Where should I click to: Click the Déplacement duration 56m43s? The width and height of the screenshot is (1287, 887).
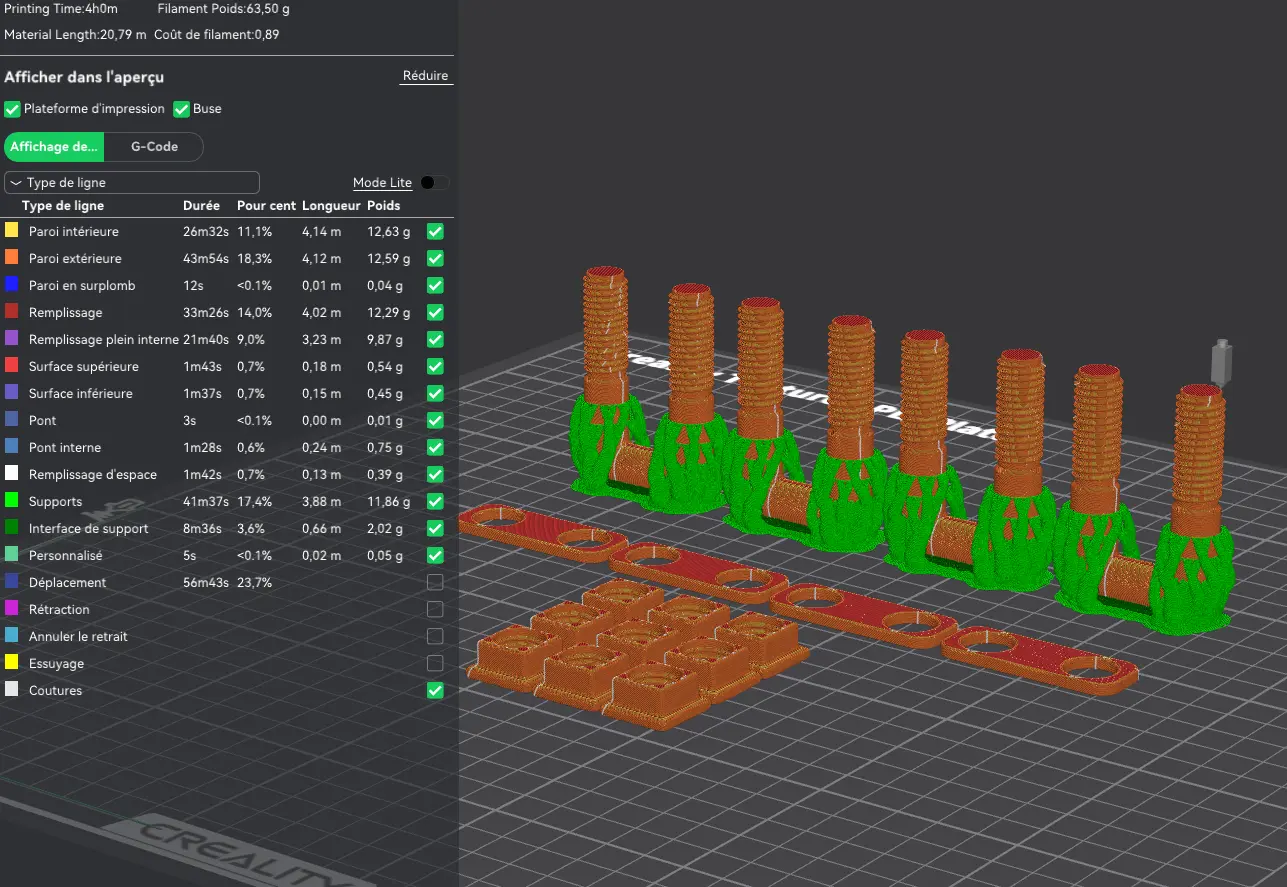pos(206,582)
